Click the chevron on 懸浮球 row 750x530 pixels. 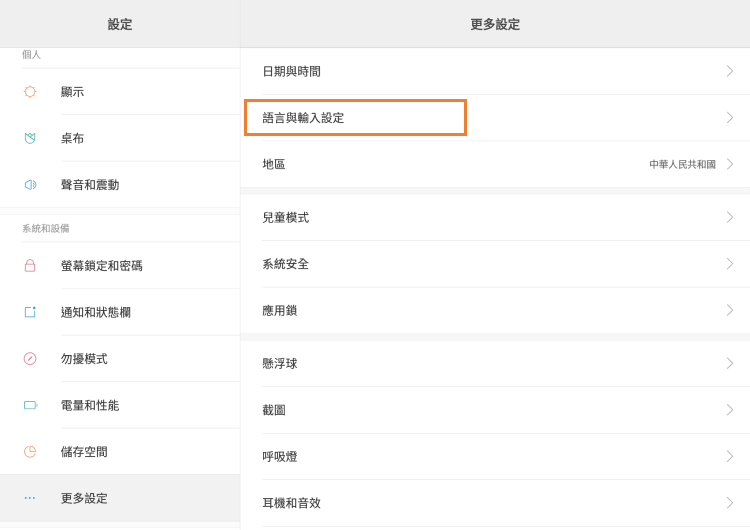click(x=730, y=363)
